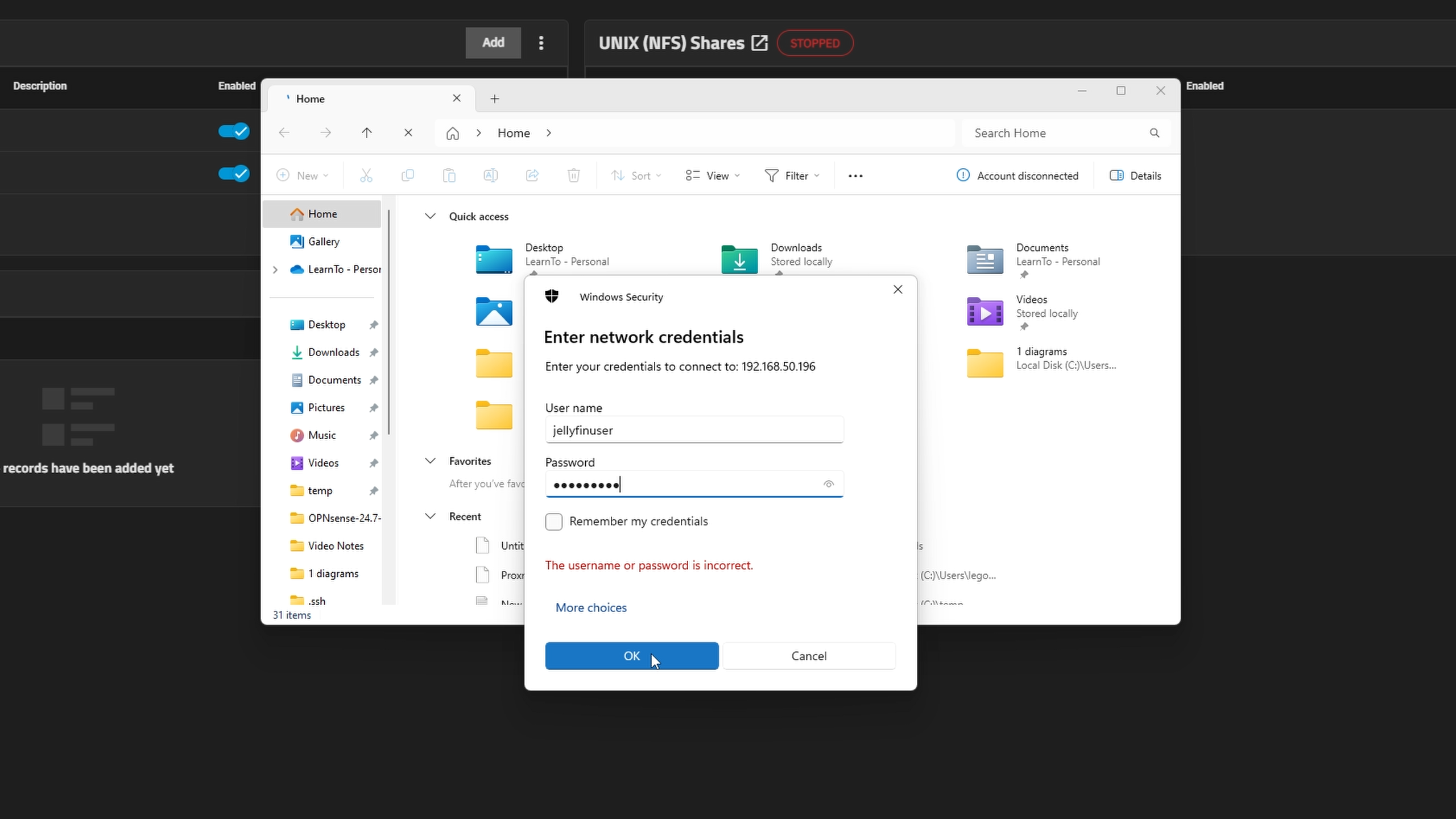Click the Details pane button

point(1135,176)
